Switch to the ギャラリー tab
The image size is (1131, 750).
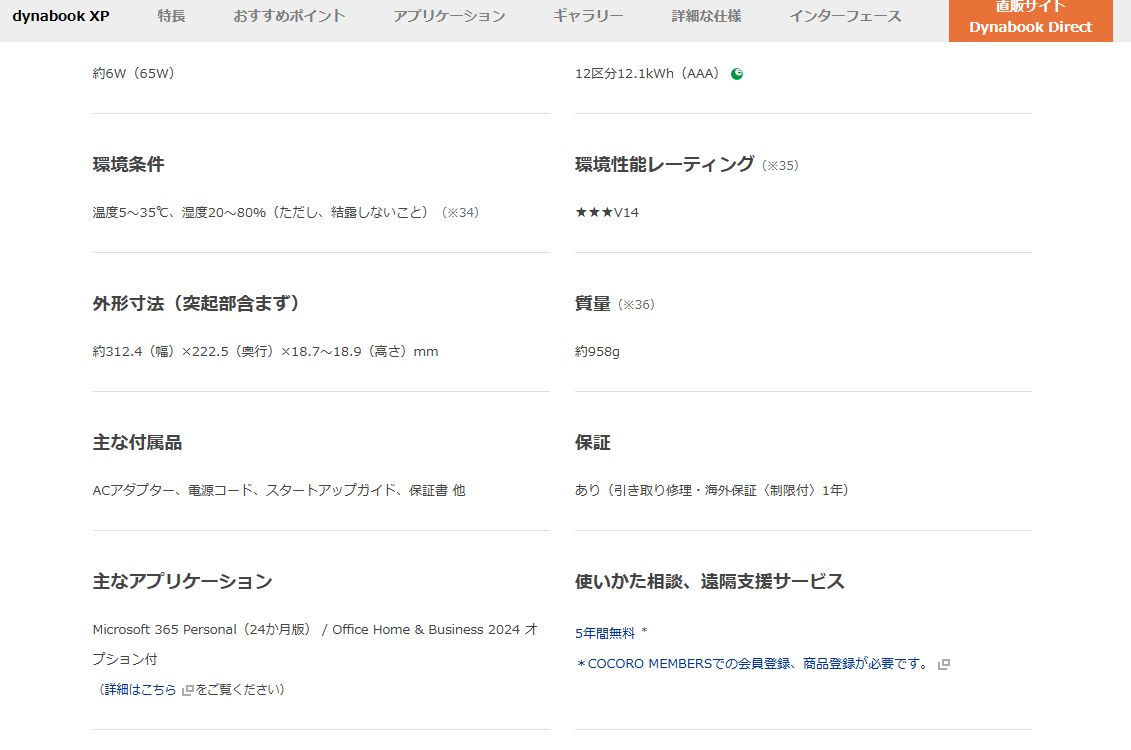click(588, 16)
